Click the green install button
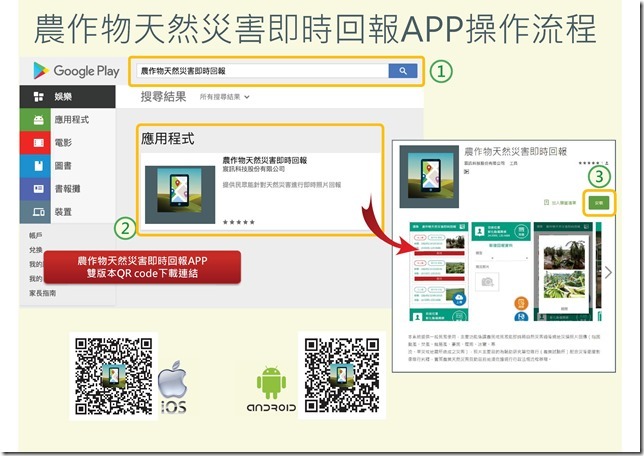This screenshot has width=644, height=456. (x=599, y=203)
